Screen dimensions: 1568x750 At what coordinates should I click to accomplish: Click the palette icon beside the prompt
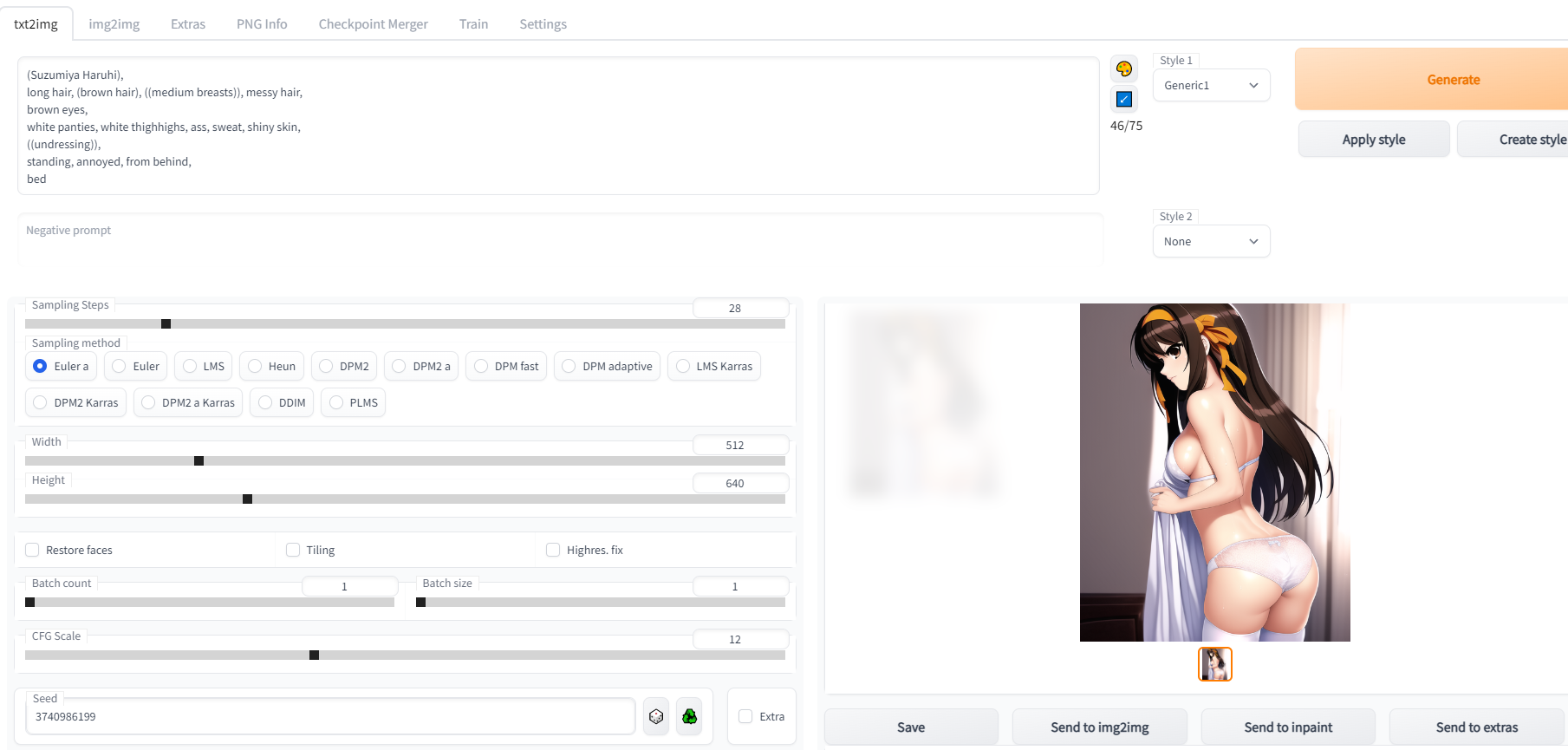[1124, 69]
